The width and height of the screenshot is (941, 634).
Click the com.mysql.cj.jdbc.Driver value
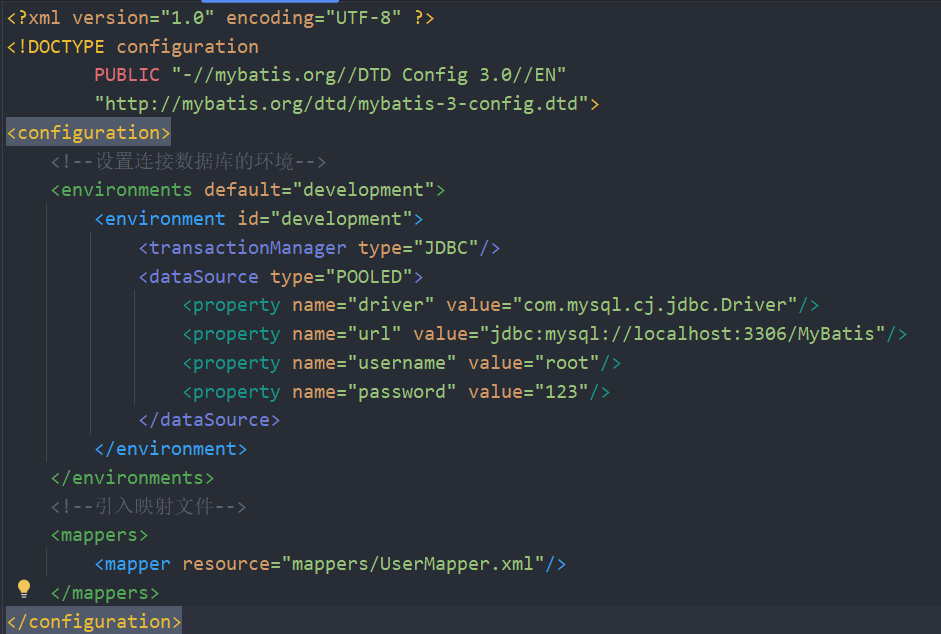[660, 305]
